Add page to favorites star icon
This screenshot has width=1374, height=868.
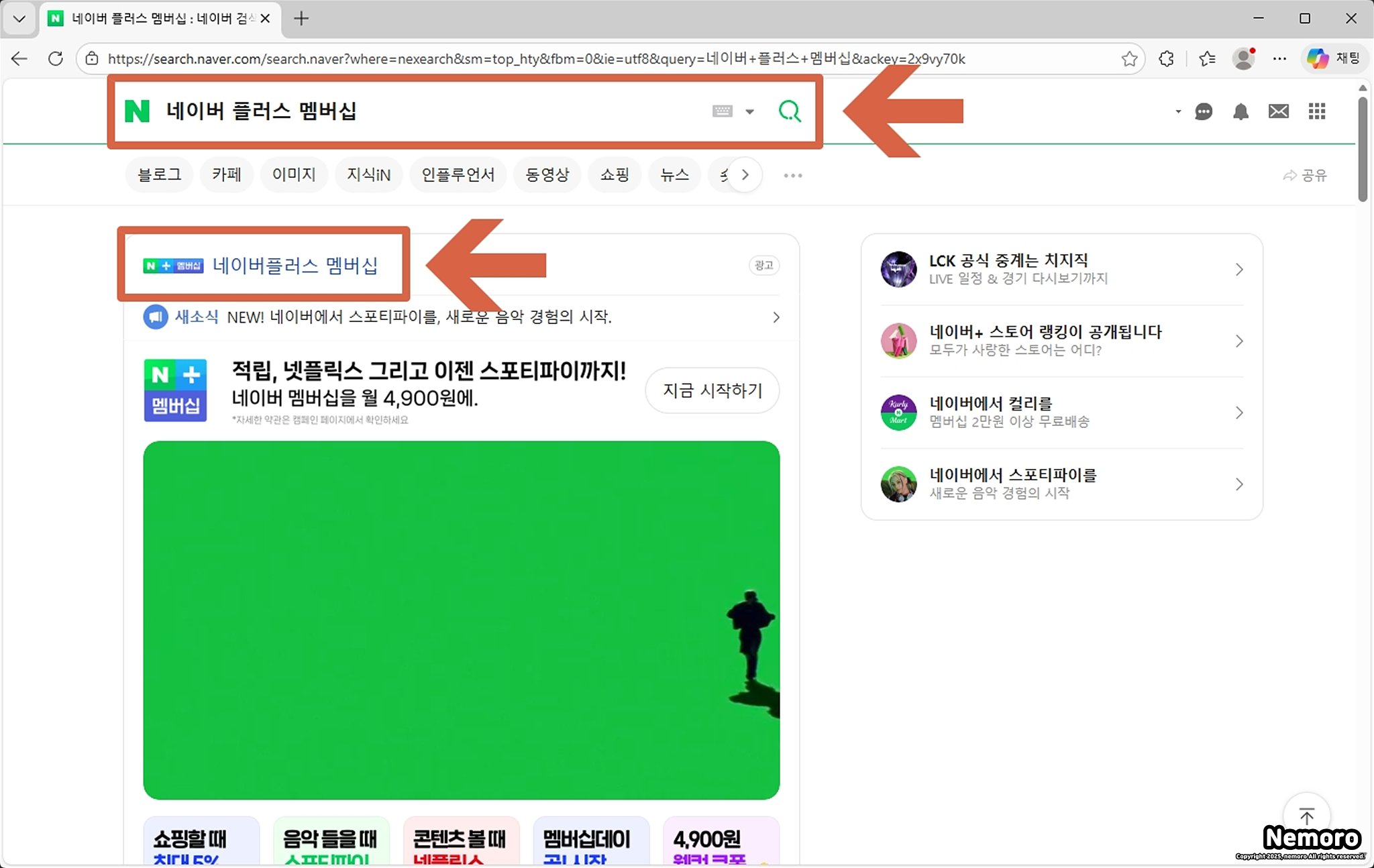tap(1129, 59)
